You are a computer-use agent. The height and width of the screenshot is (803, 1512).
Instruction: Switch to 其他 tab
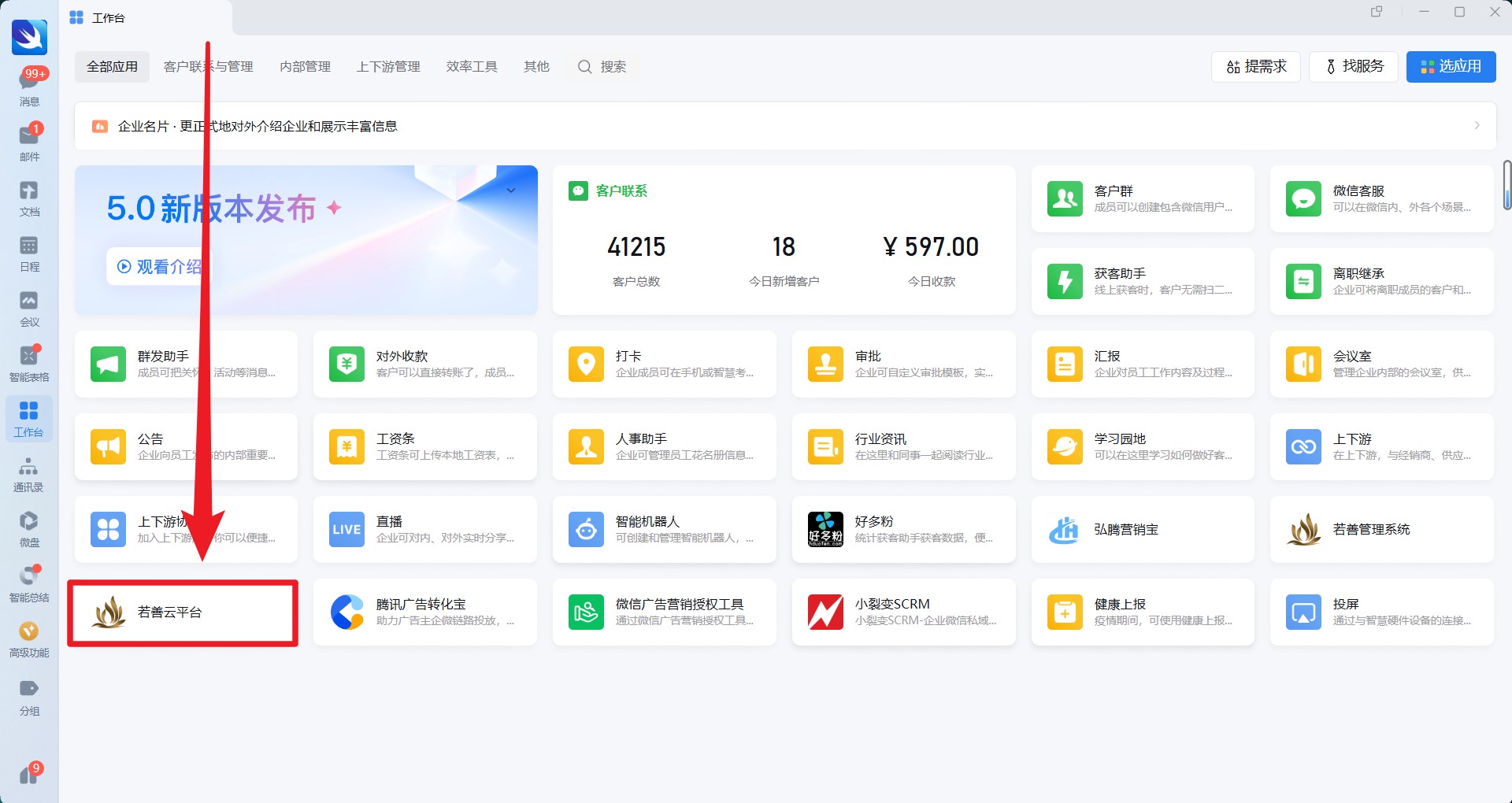coord(536,67)
